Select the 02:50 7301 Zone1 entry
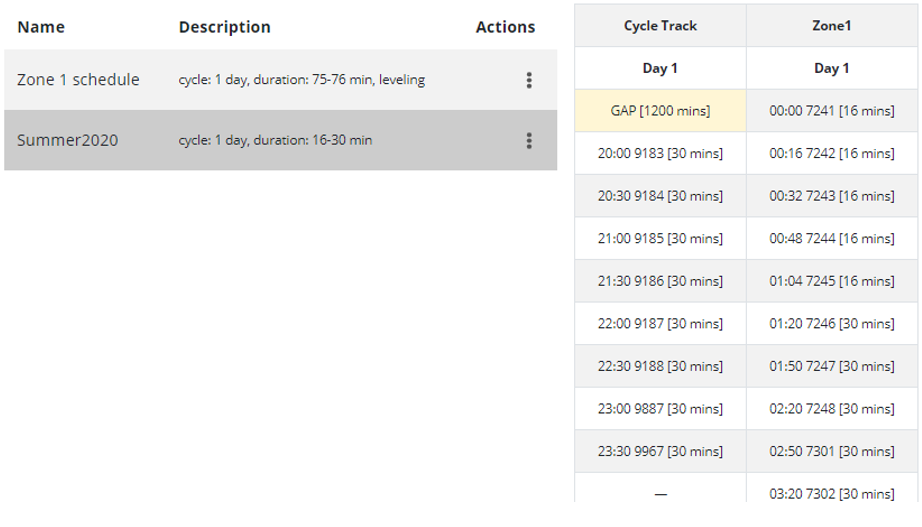The image size is (922, 527). pyautogui.click(x=831, y=451)
